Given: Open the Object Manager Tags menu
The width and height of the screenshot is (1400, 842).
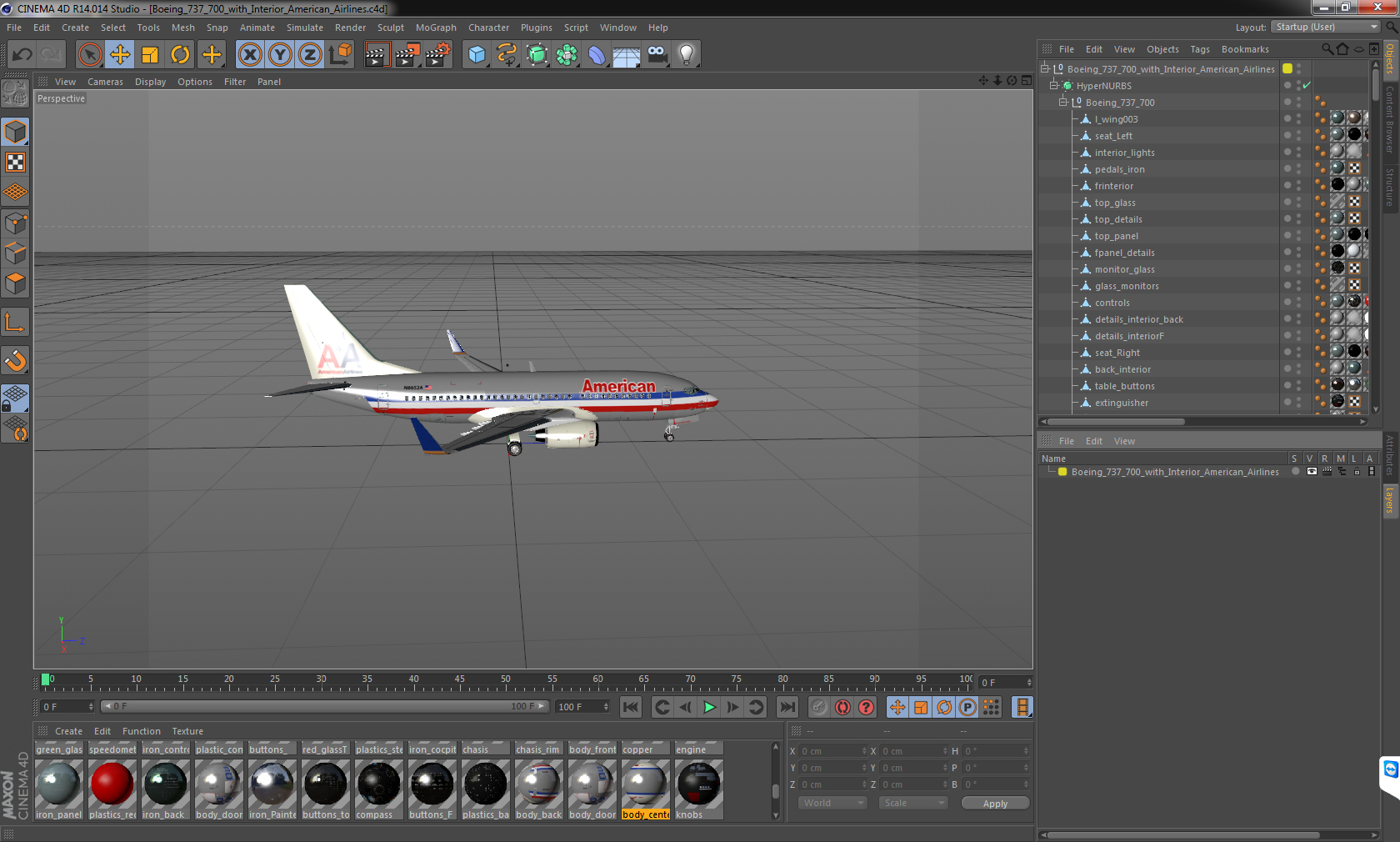Looking at the screenshot, I should [x=1199, y=49].
